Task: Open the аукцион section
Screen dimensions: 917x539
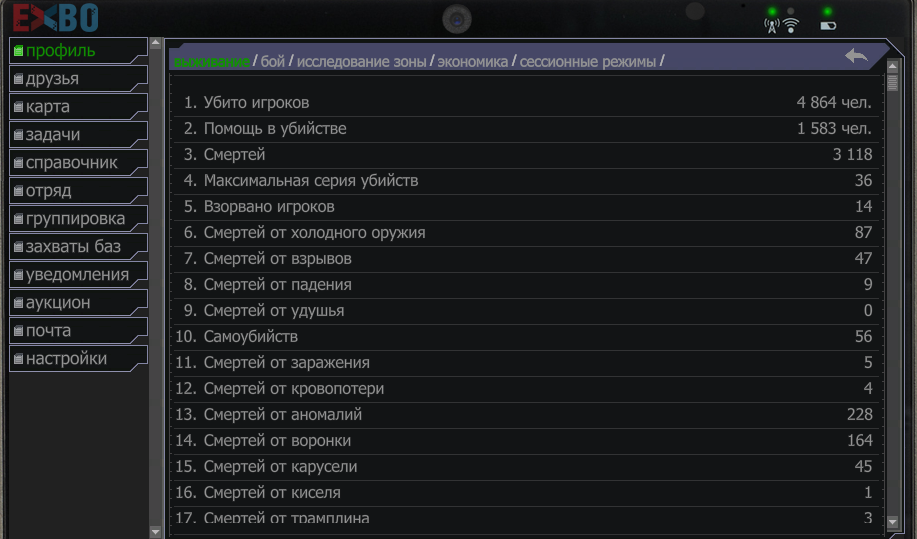Action: pos(78,303)
